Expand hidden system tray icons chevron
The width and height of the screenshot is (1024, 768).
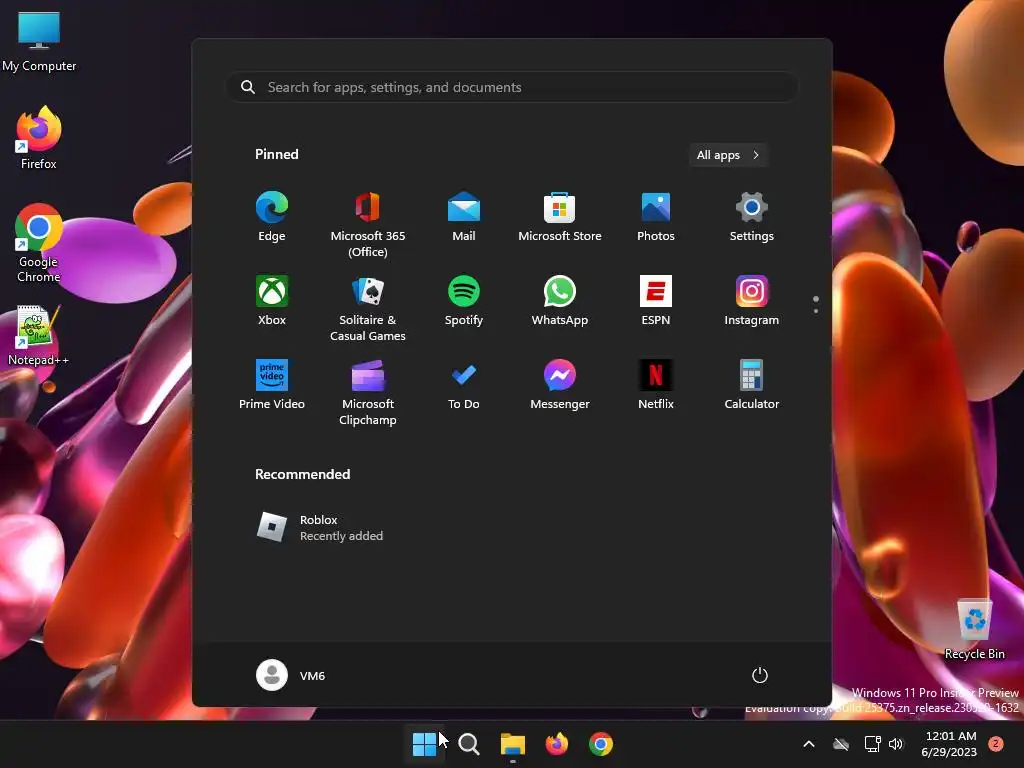(808, 744)
